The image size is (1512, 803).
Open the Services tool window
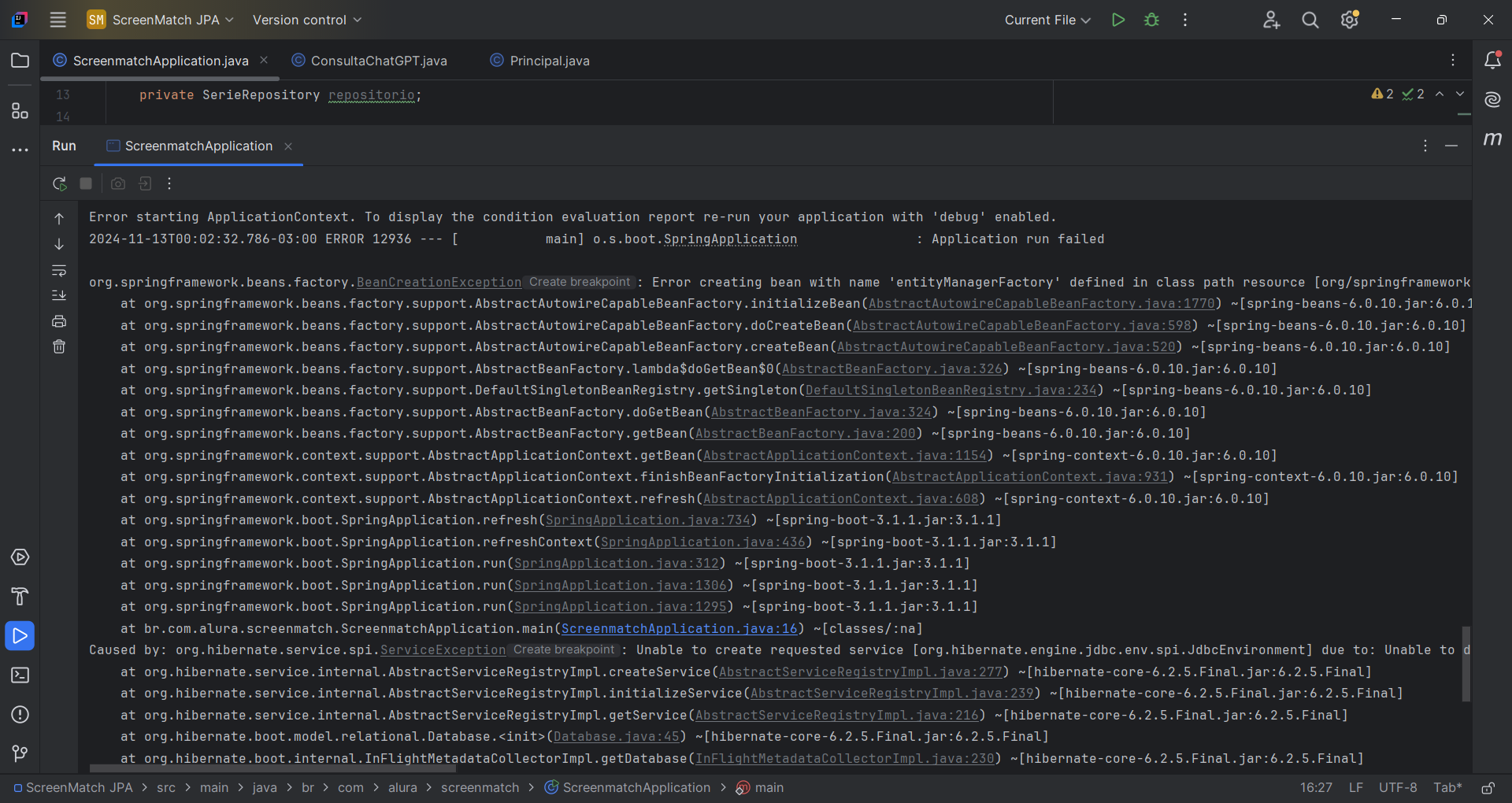20,557
